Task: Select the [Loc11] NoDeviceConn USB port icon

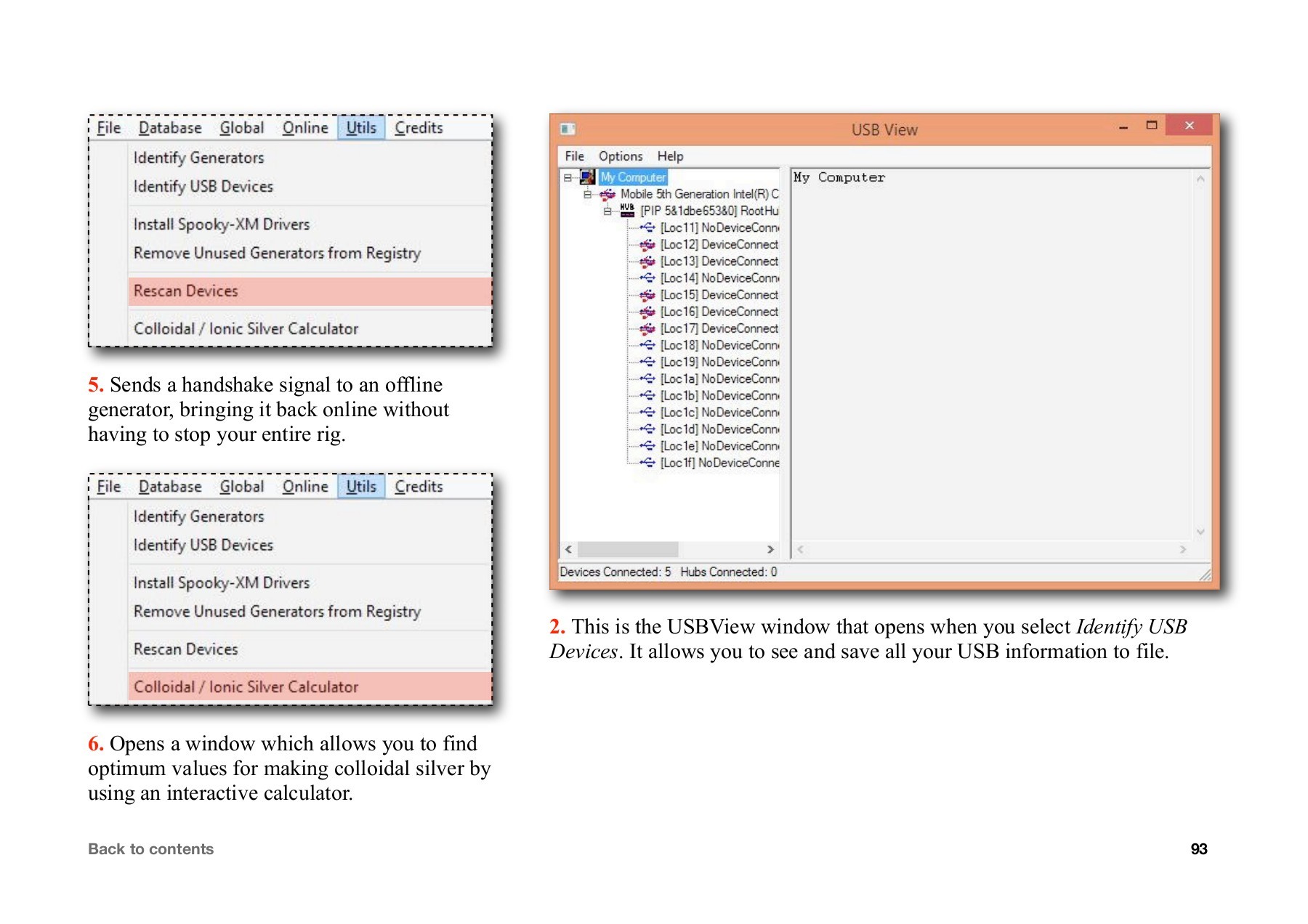Action: point(647,227)
